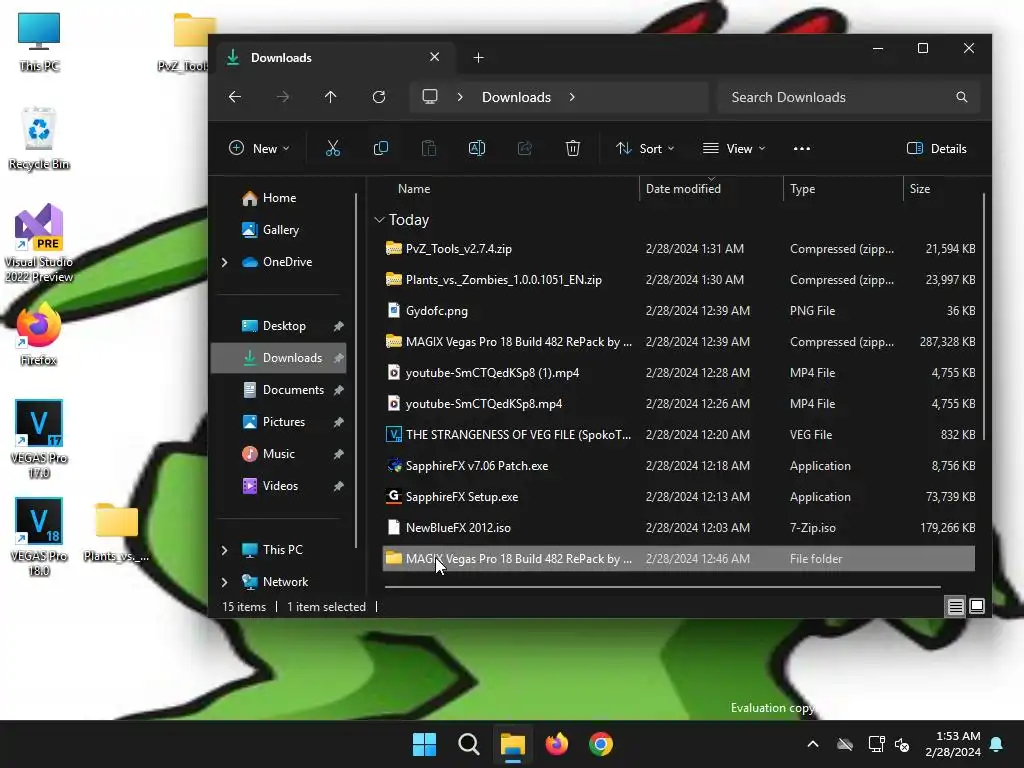Viewport: 1024px width, 768px height.
Task: Open the Sort dropdown
Action: pyautogui.click(x=645, y=149)
